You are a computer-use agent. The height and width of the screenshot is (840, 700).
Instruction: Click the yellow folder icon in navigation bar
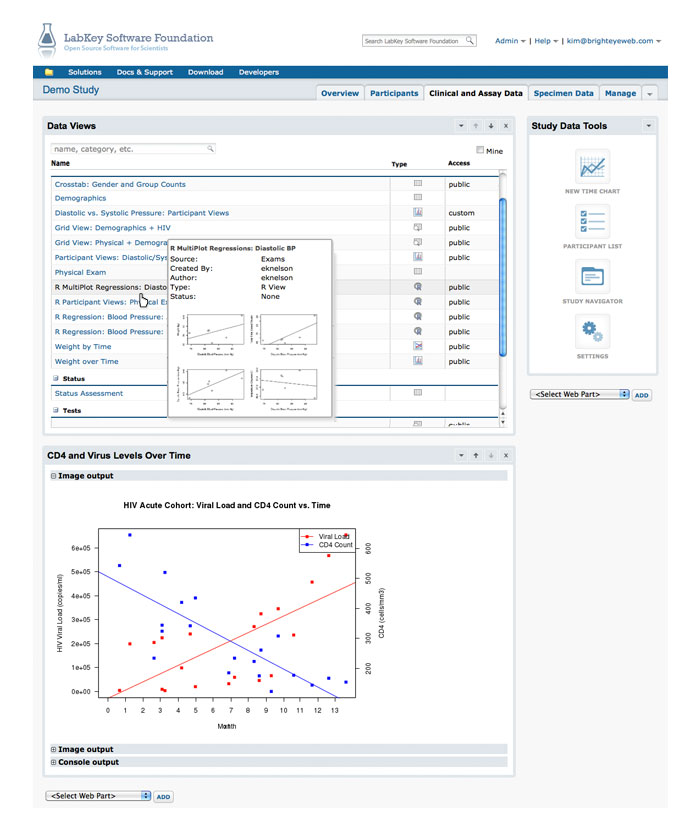[49, 72]
